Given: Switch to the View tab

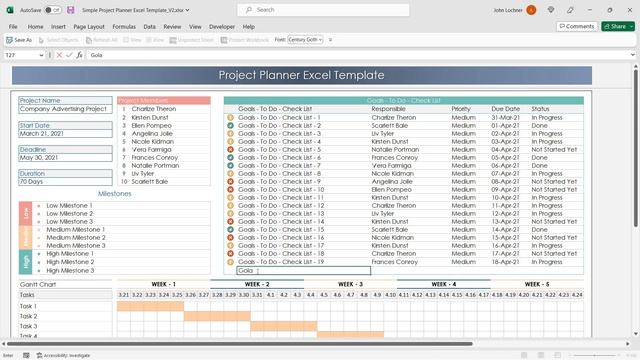Looking at the screenshot, I should [195, 27].
